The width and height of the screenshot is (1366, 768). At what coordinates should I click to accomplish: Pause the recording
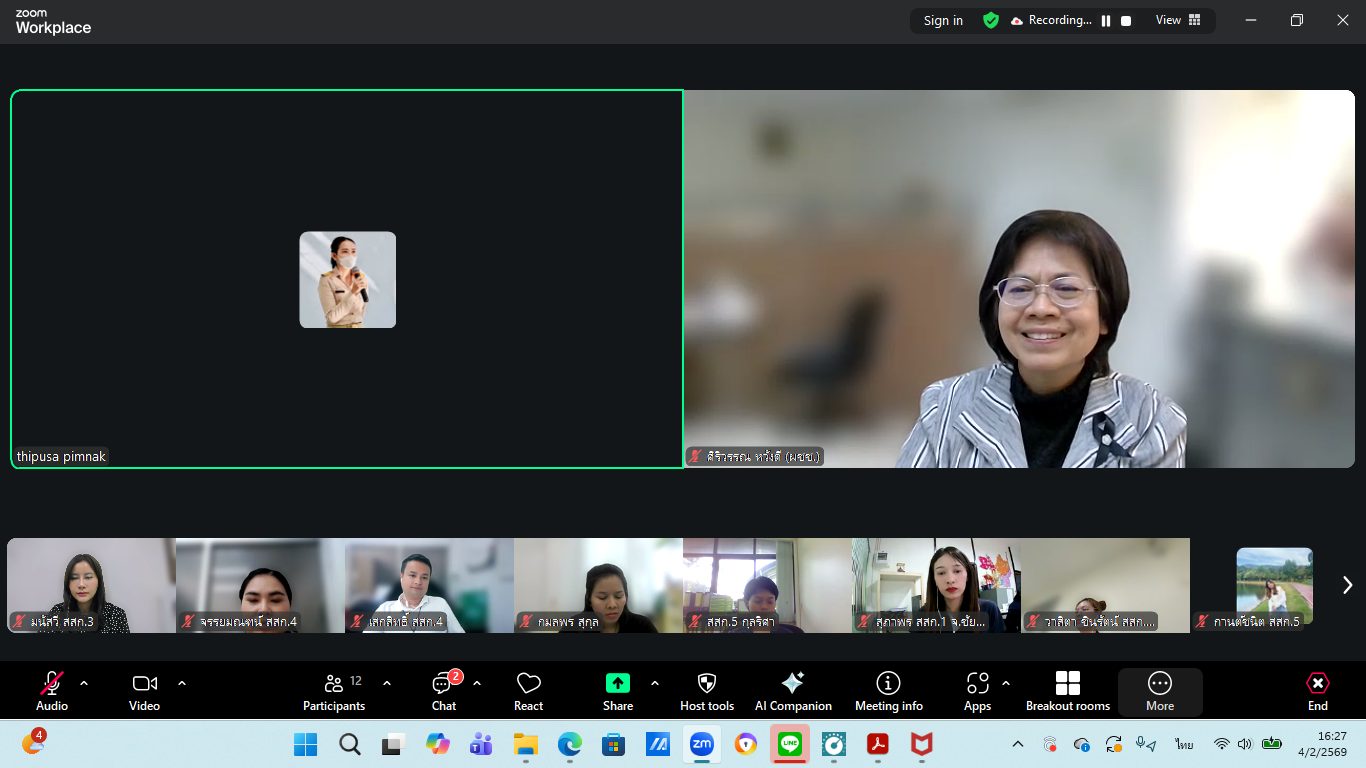coord(1106,21)
